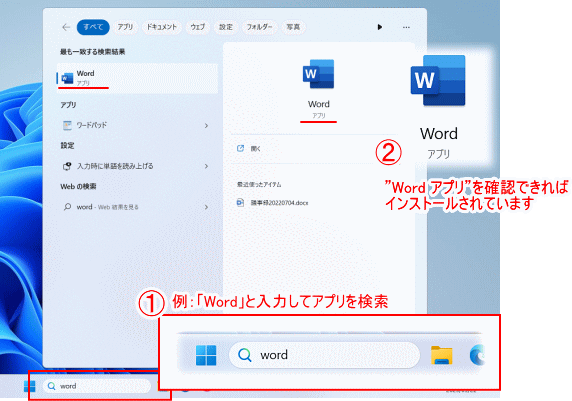The height and width of the screenshot is (401, 572).
Task: Open the recent file 20220704.docx
Action: (273, 203)
